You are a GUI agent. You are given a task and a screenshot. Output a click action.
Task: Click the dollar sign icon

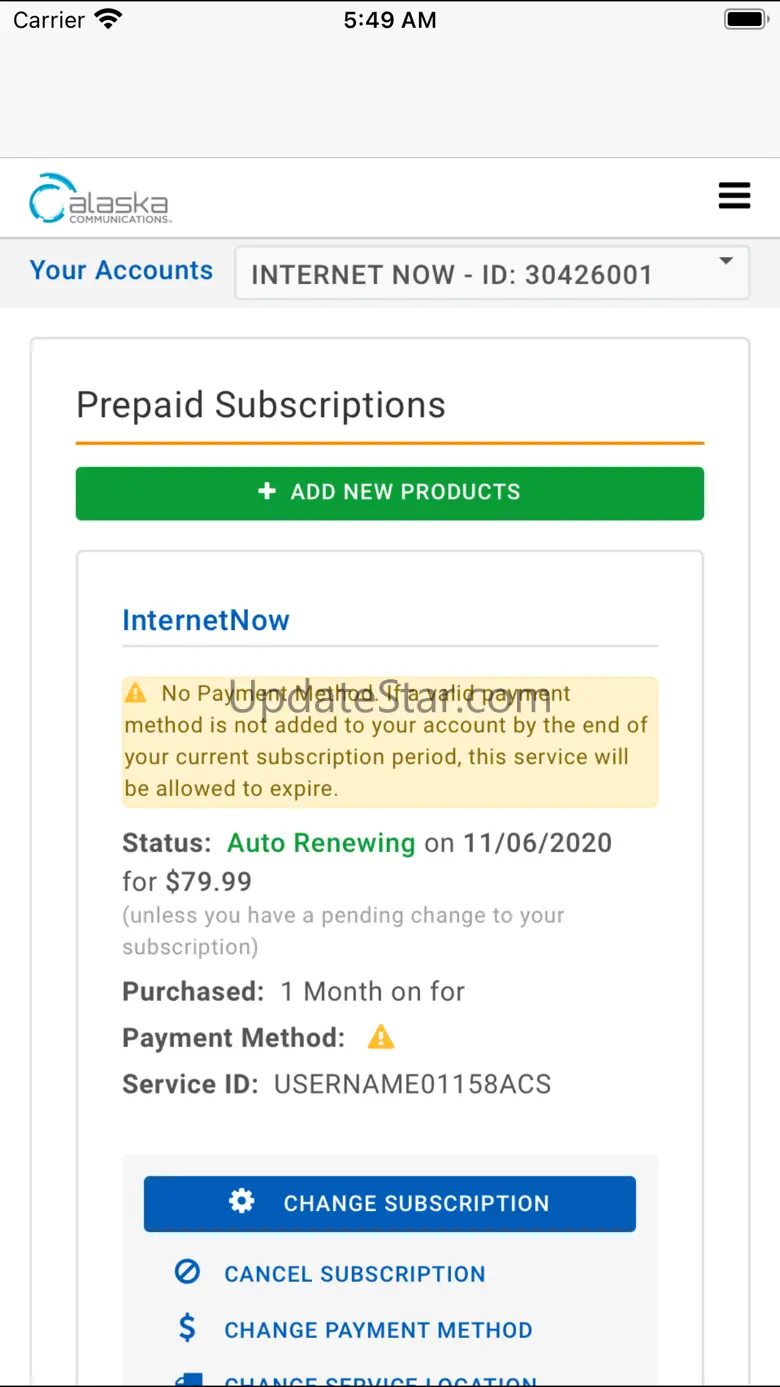tap(187, 1329)
